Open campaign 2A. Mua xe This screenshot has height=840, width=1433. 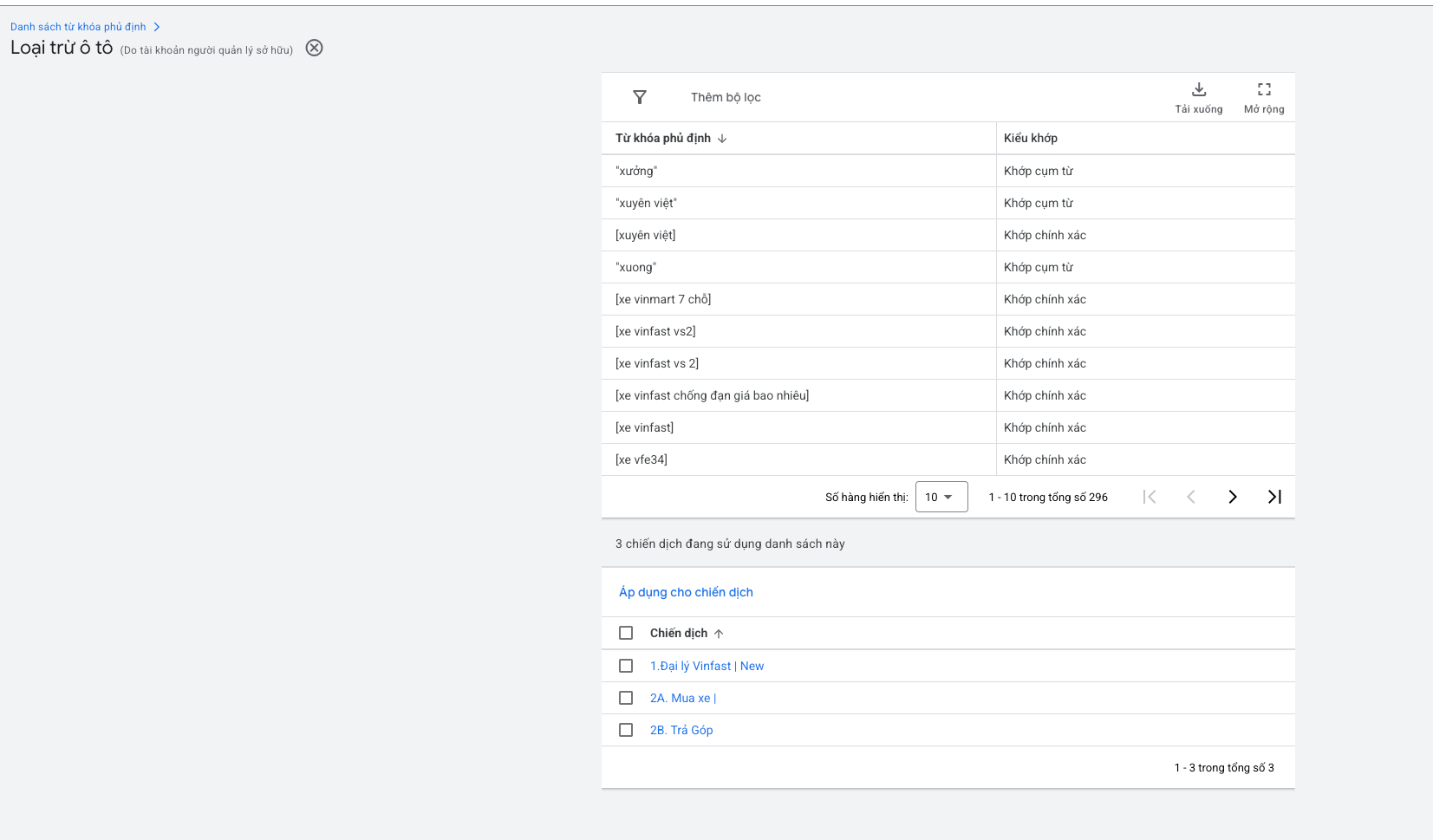point(683,698)
